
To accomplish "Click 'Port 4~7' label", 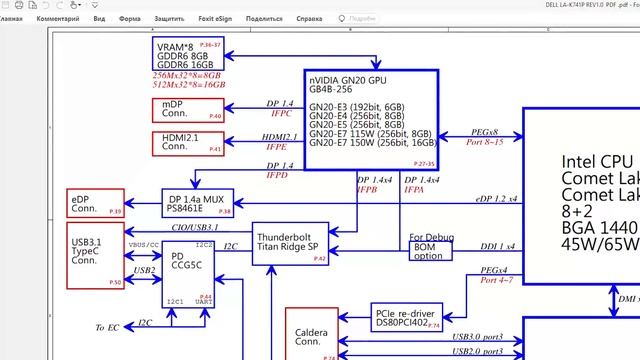I will click(496, 280).
